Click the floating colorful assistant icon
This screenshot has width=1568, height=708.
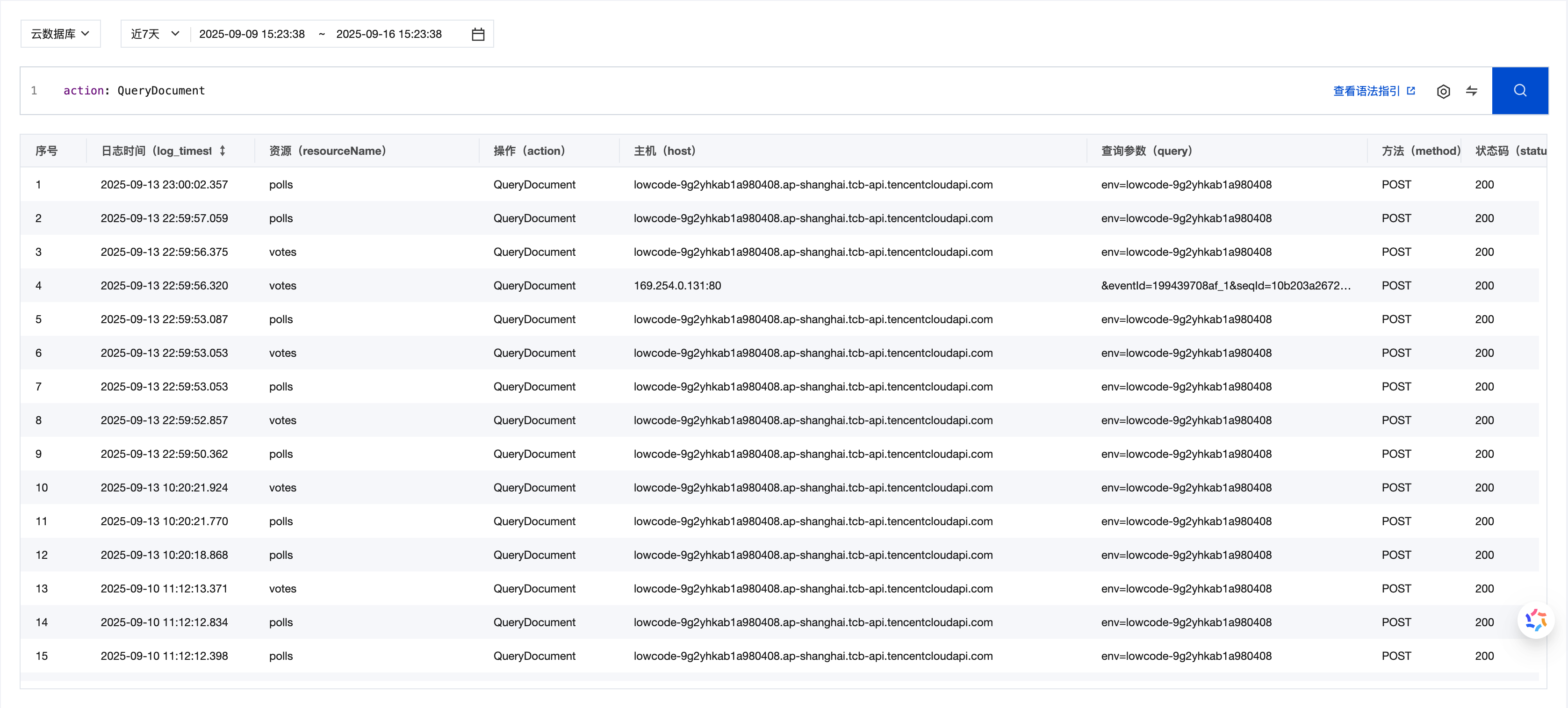pyautogui.click(x=1535, y=621)
